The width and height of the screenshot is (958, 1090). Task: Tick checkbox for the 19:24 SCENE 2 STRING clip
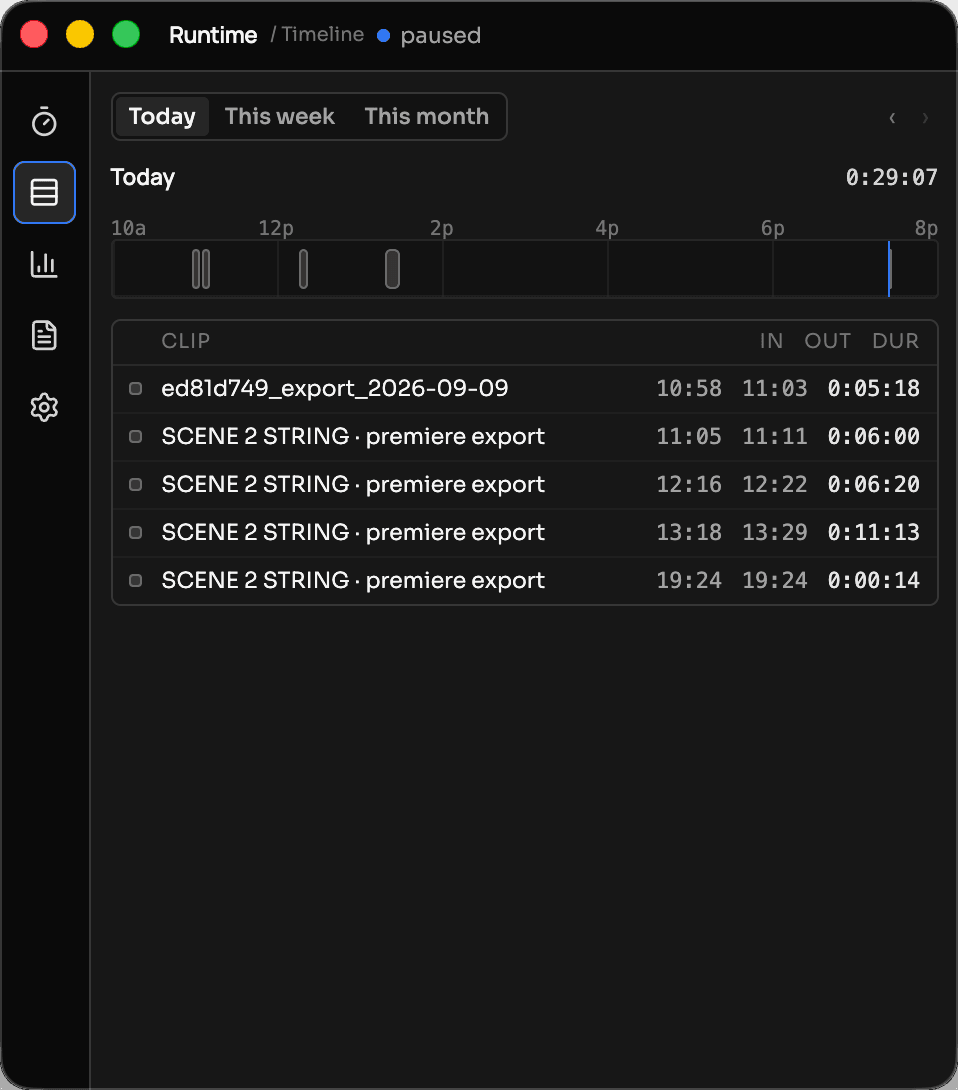click(x=136, y=580)
